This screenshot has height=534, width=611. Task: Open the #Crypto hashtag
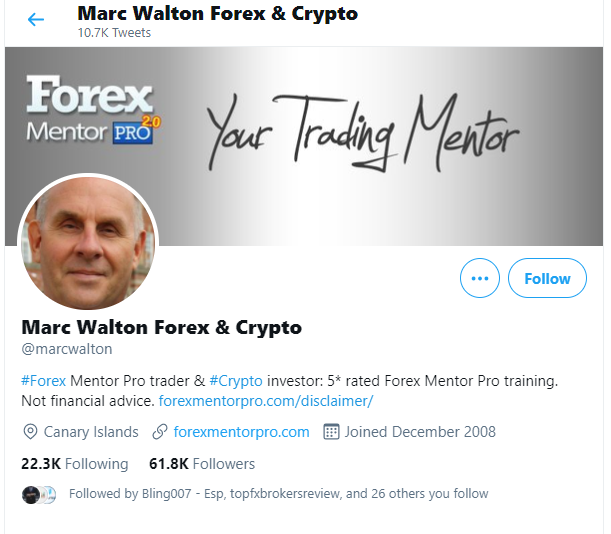(x=236, y=381)
